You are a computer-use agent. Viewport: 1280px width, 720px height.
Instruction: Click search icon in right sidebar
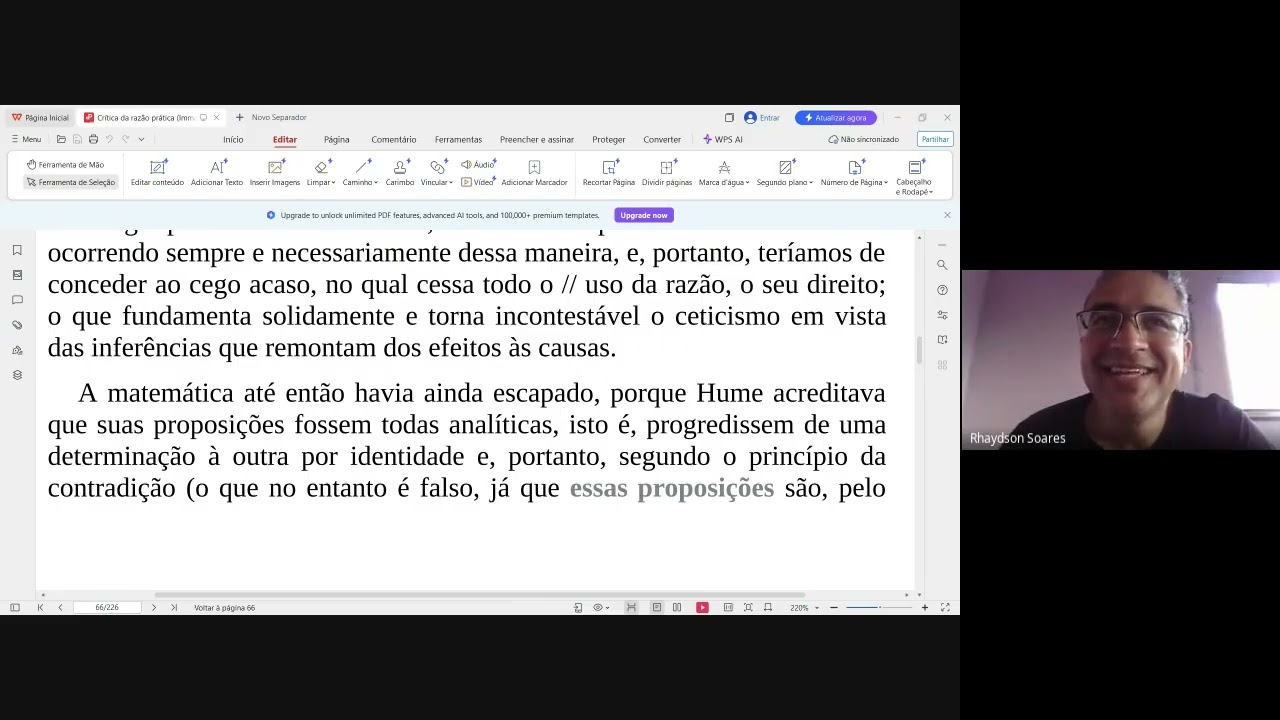tap(942, 265)
